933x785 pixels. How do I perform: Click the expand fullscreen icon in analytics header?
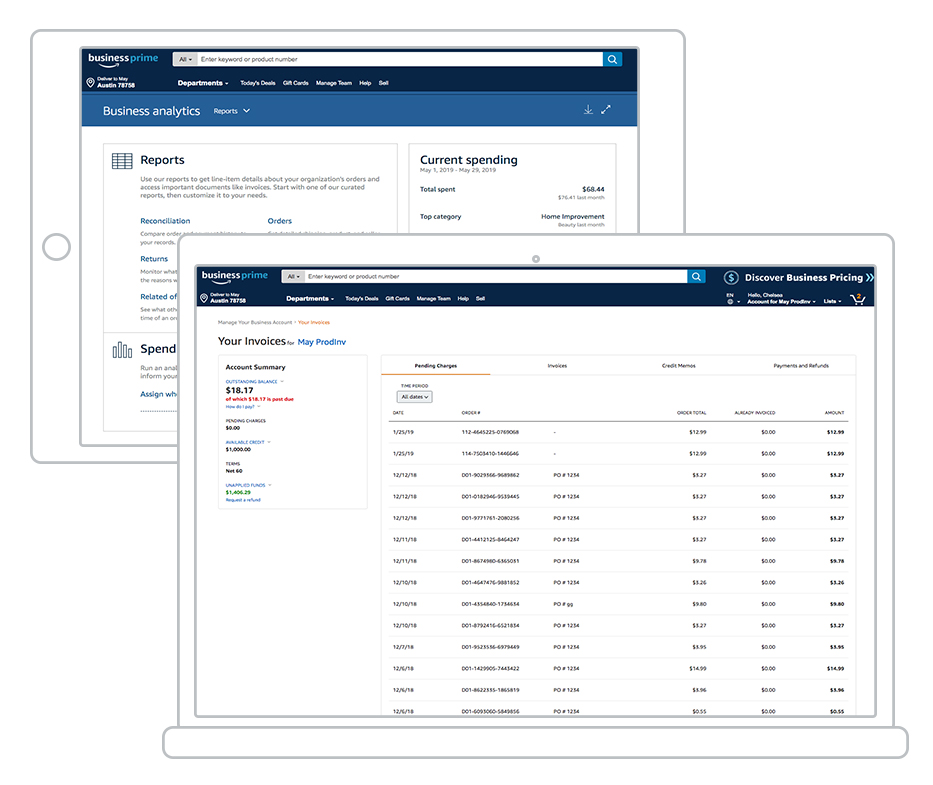606,110
